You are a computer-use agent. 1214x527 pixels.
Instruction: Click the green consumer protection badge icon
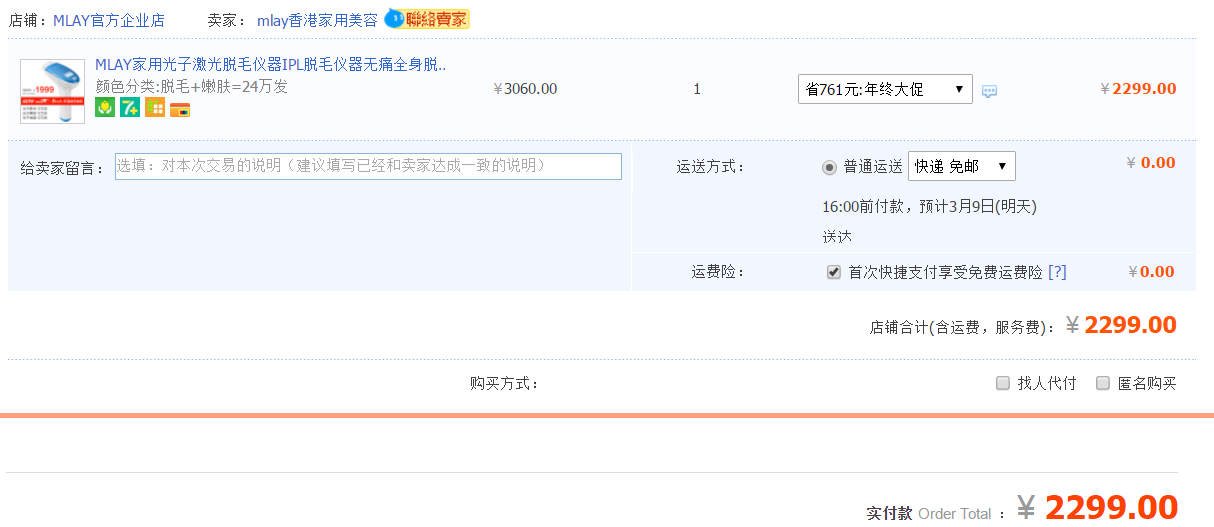(105, 107)
